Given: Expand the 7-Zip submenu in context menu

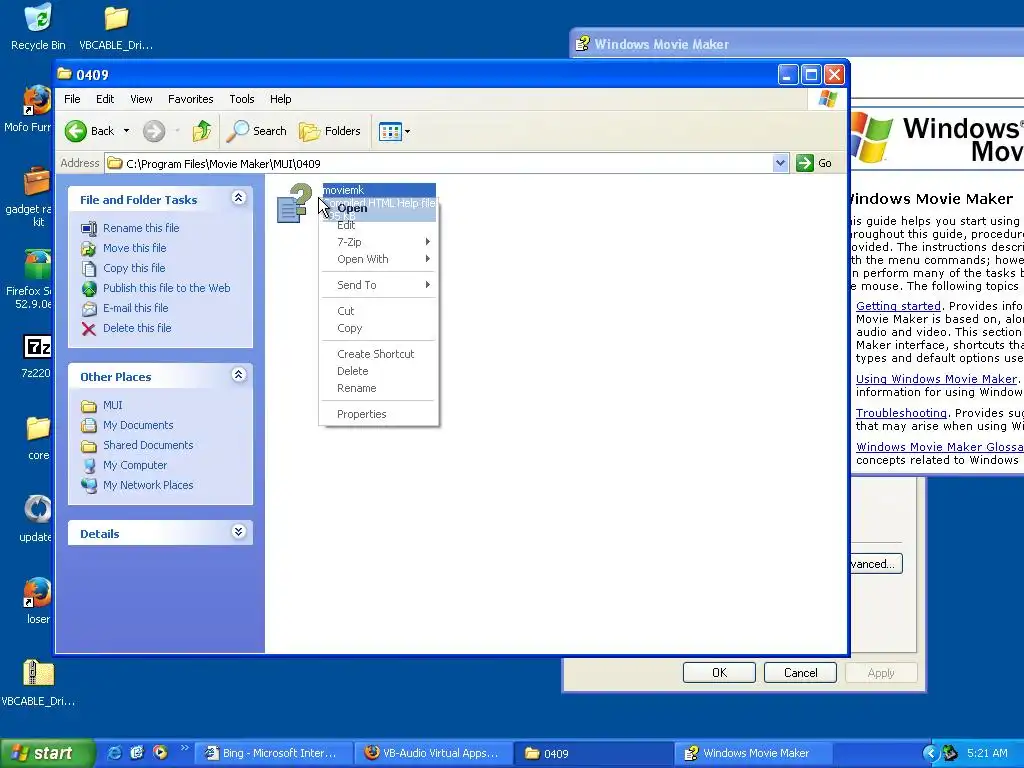Looking at the screenshot, I should point(428,242).
